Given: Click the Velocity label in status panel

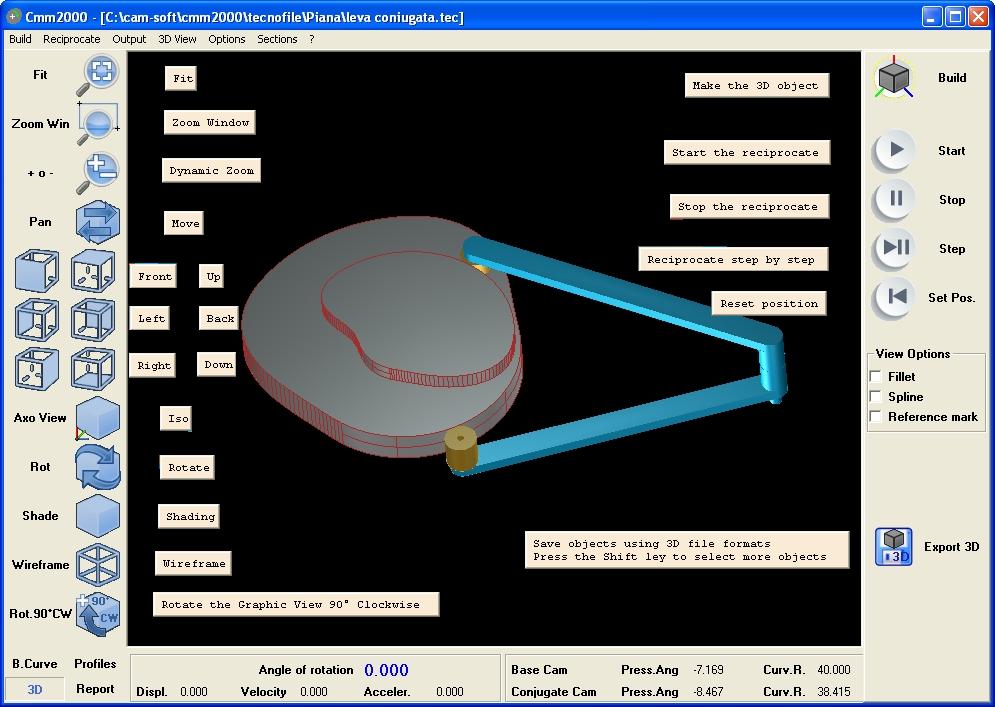Looking at the screenshot, I should point(263,692).
